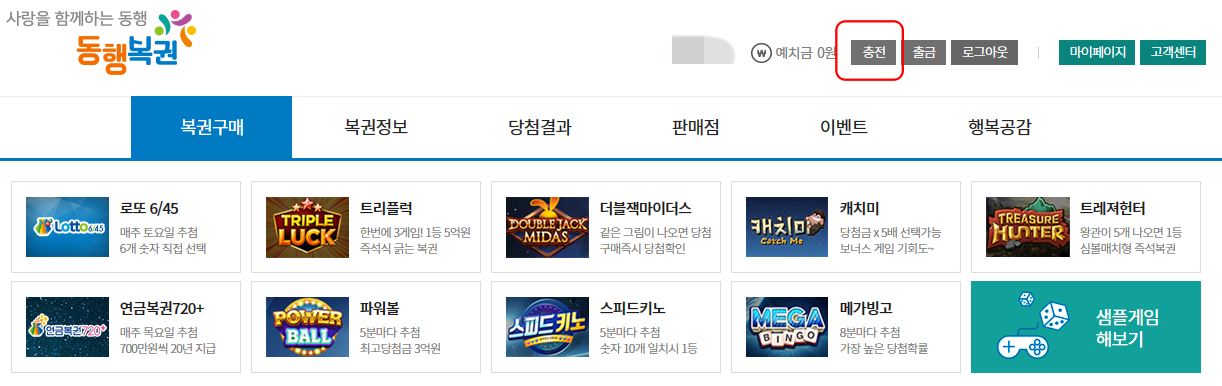1222x386 pixels.
Task: Click '최고당첨금 3억원' text
Action: coord(400,348)
